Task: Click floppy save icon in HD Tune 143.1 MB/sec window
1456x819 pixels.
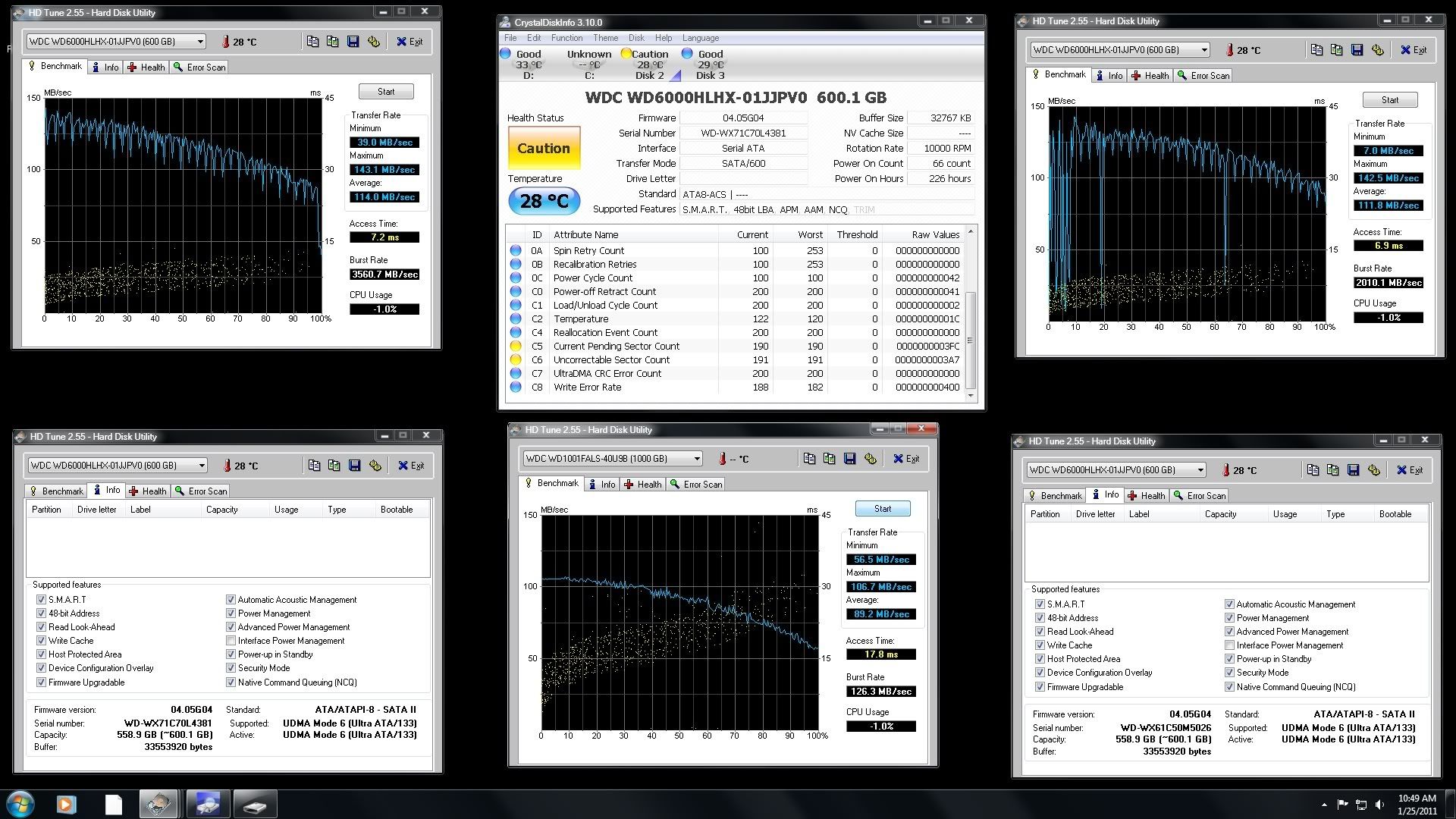Action: [x=353, y=42]
